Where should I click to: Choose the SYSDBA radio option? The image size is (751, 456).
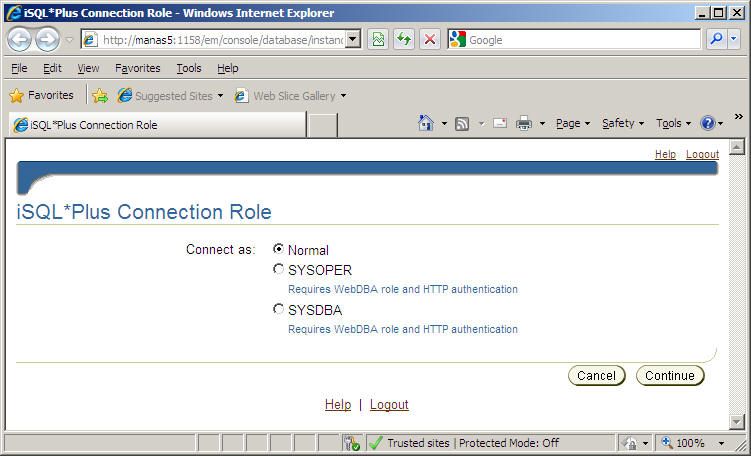pos(278,309)
